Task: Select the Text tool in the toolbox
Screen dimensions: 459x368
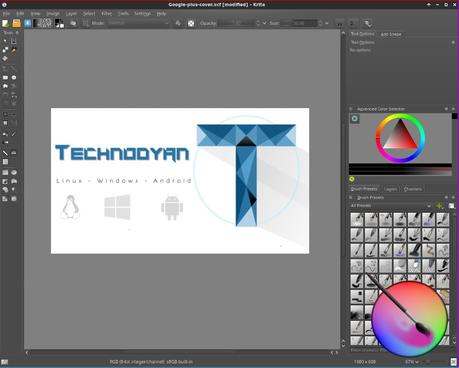Action: pyautogui.click(x=14, y=41)
